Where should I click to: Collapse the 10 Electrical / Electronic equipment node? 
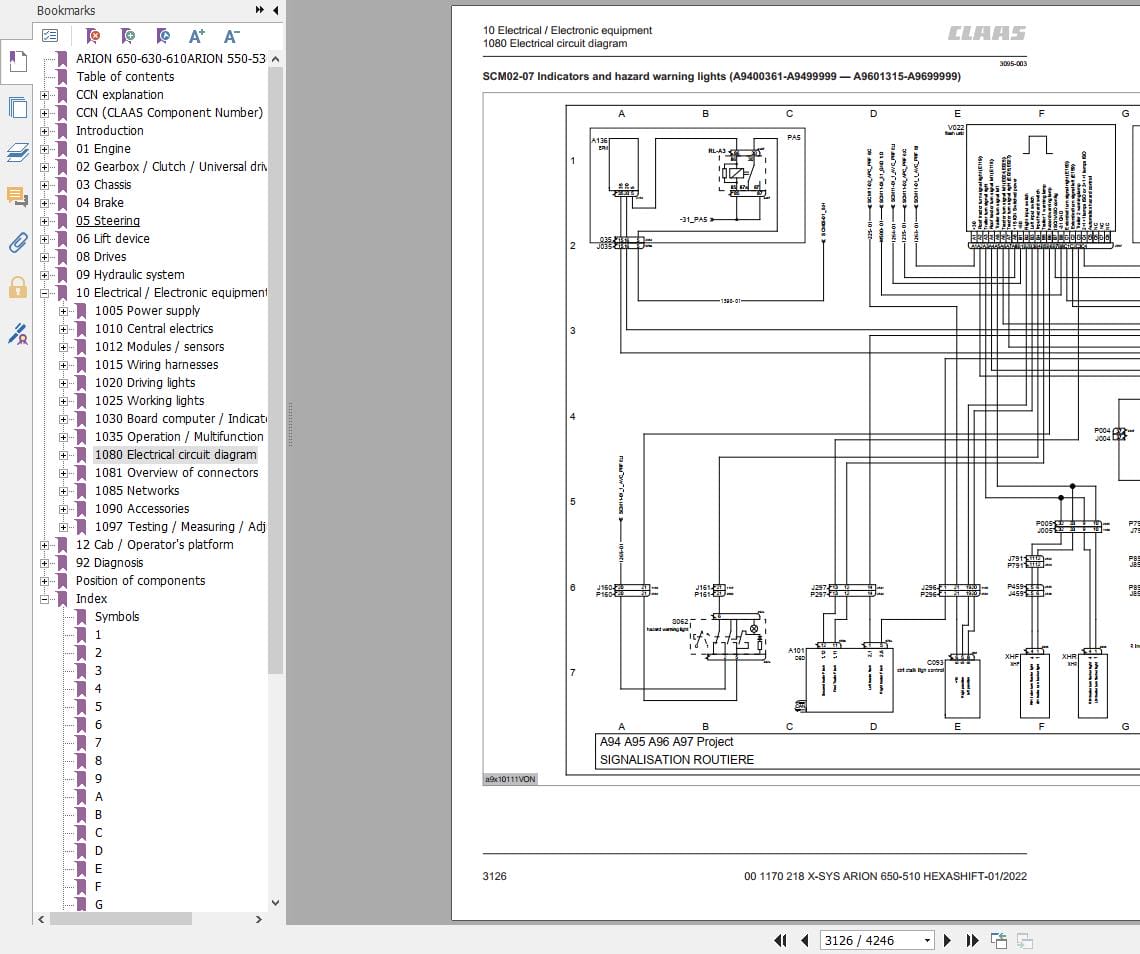[x=44, y=293]
